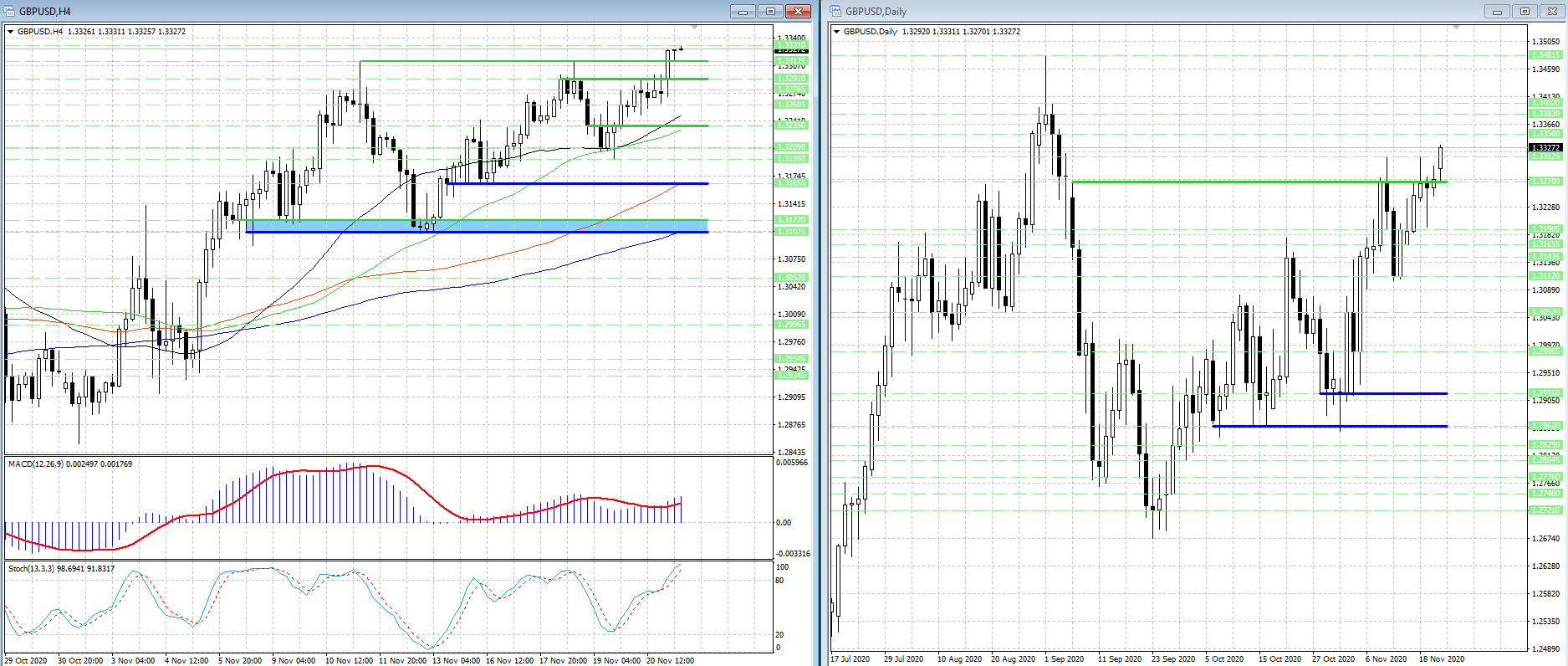Click the '17 Jul 2020' date on Daily axis
The width and height of the screenshot is (1568, 666).
(852, 658)
